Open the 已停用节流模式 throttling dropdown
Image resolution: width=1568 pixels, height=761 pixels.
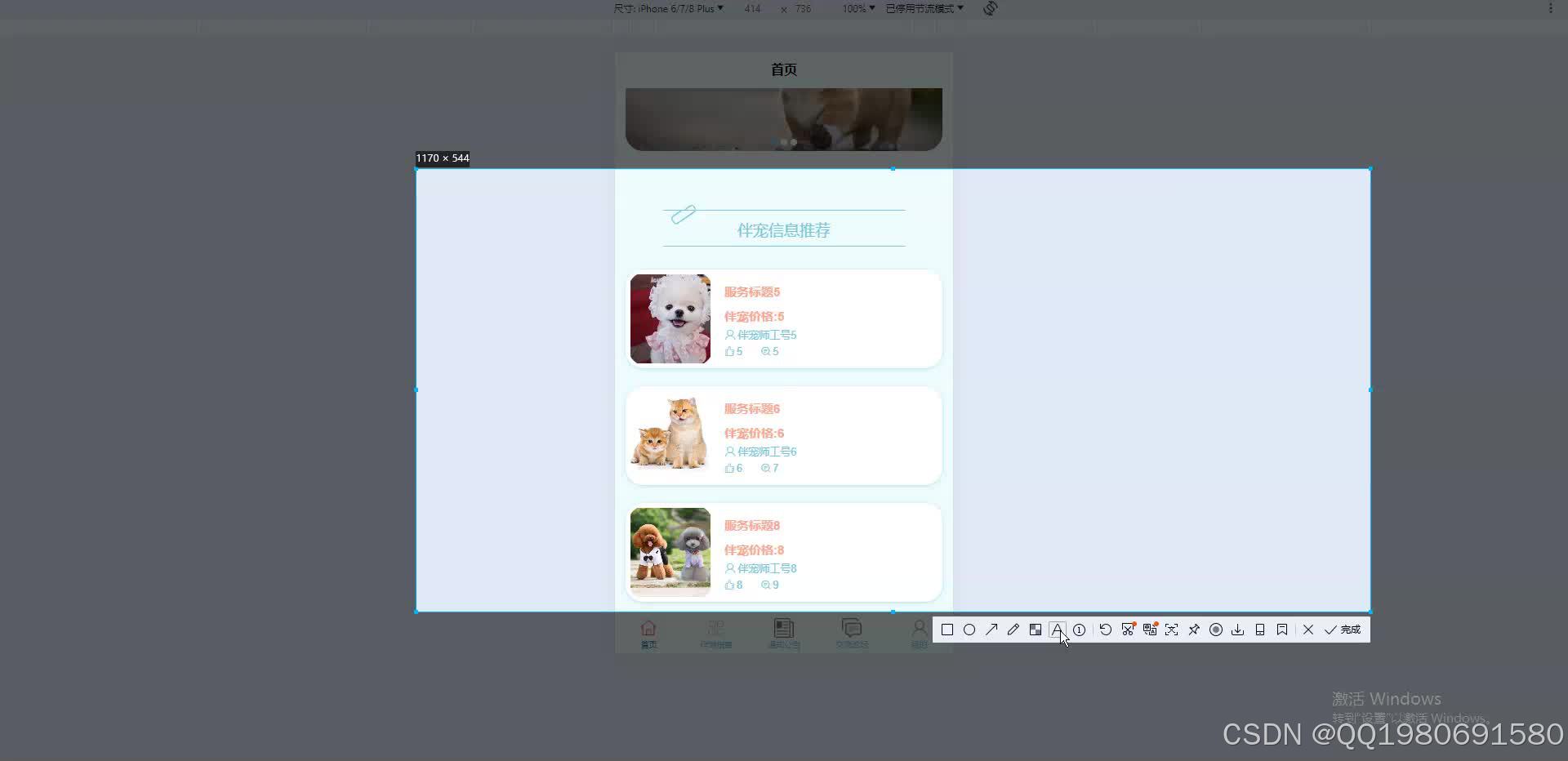[x=924, y=8]
